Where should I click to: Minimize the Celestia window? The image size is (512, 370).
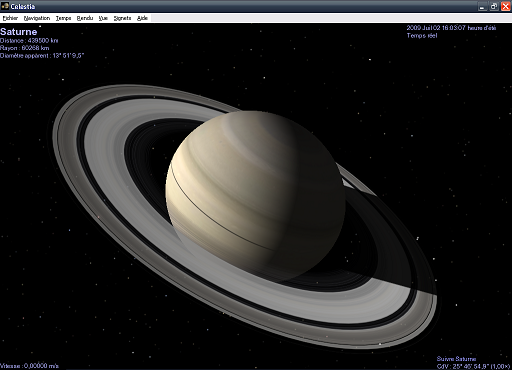(x=482, y=7)
